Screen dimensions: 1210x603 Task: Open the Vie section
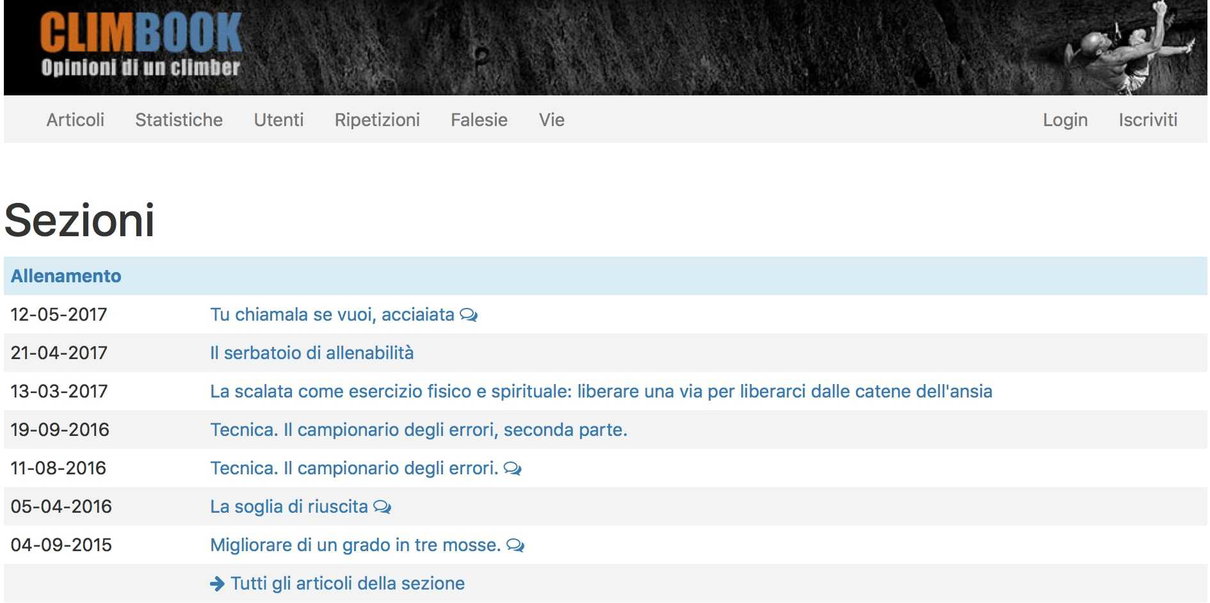[x=552, y=120]
